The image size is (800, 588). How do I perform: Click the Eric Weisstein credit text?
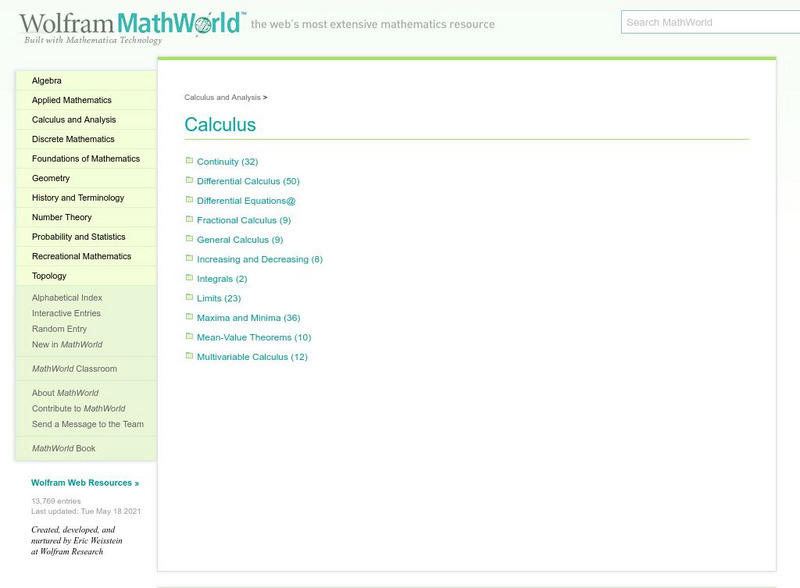(77, 541)
